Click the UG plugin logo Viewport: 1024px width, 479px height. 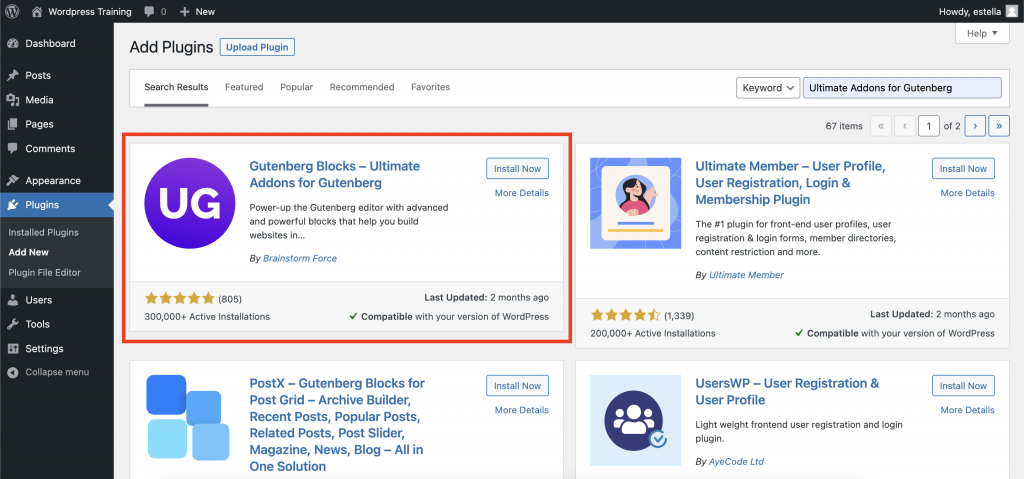pos(189,203)
